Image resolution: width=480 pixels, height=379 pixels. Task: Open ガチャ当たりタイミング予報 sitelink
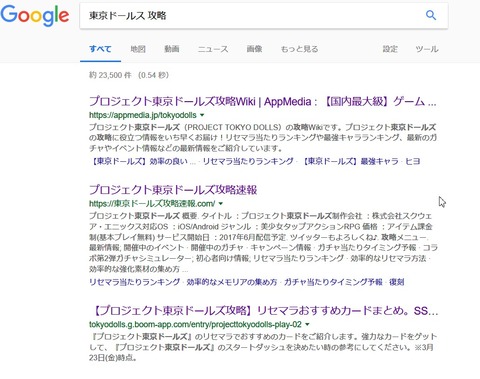click(x=333, y=282)
